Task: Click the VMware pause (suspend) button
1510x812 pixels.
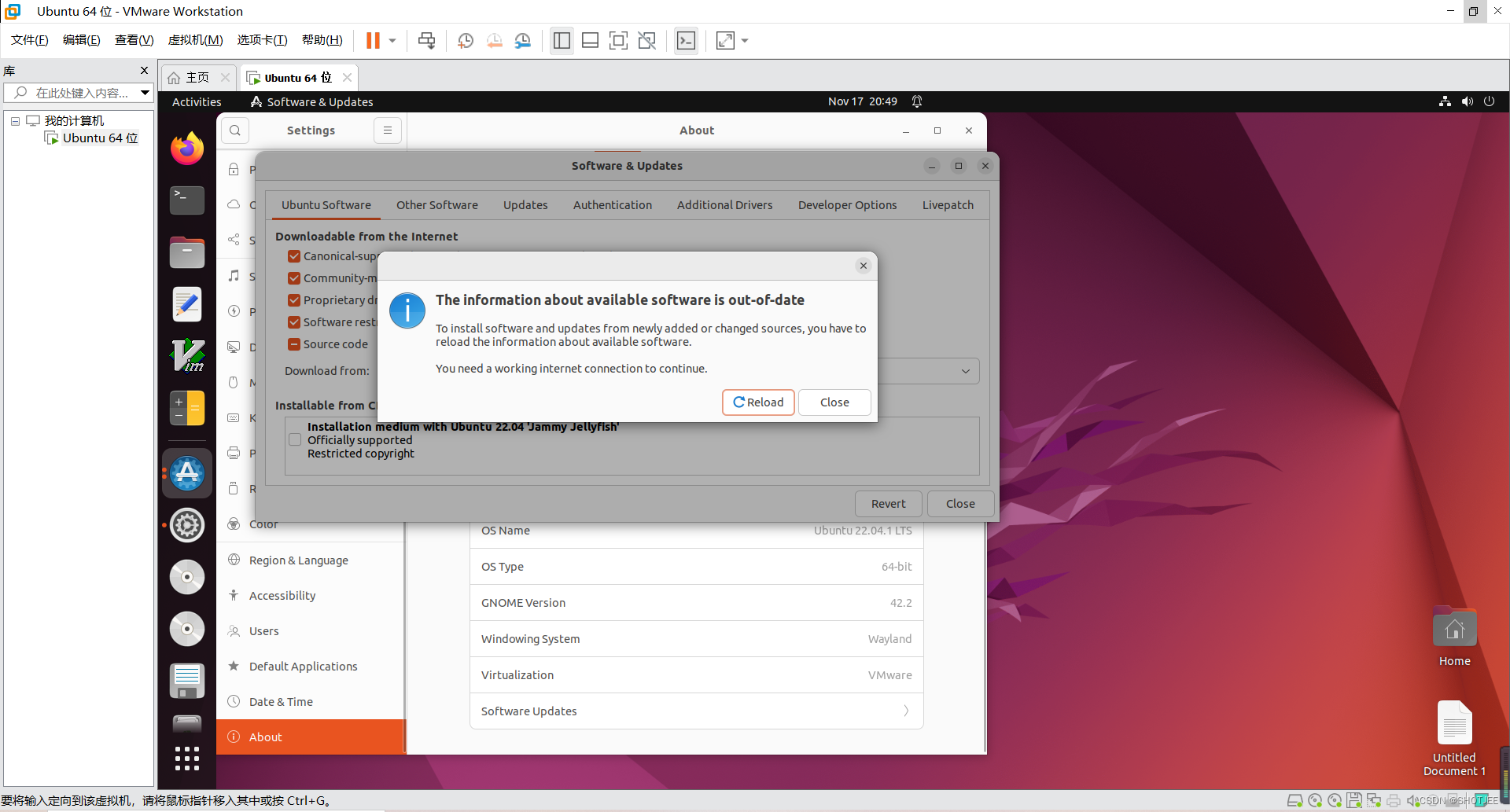Action: 373,41
